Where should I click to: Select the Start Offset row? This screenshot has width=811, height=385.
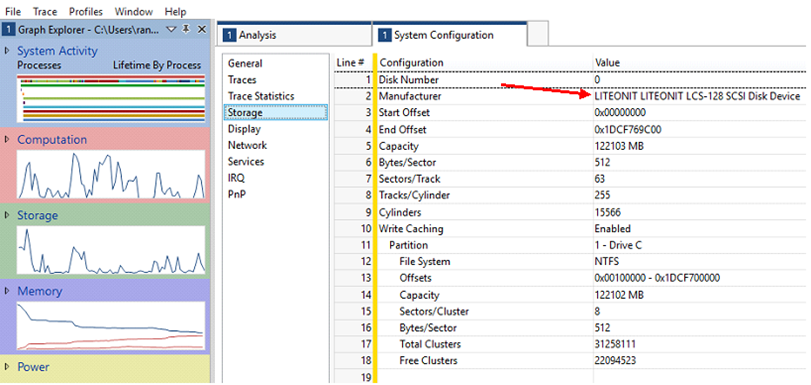point(570,112)
